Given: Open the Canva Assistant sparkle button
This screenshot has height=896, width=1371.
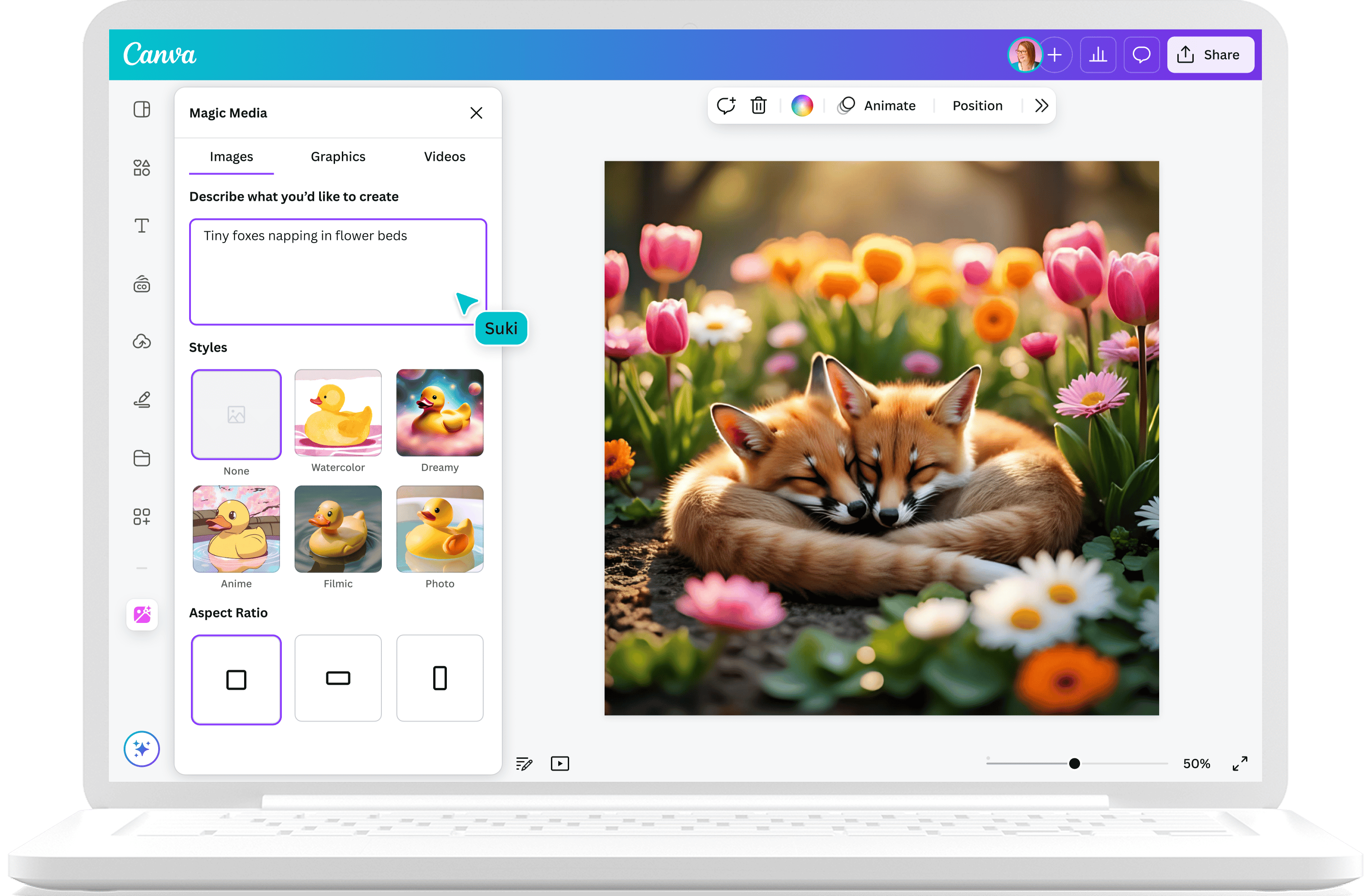Looking at the screenshot, I should click(x=142, y=749).
